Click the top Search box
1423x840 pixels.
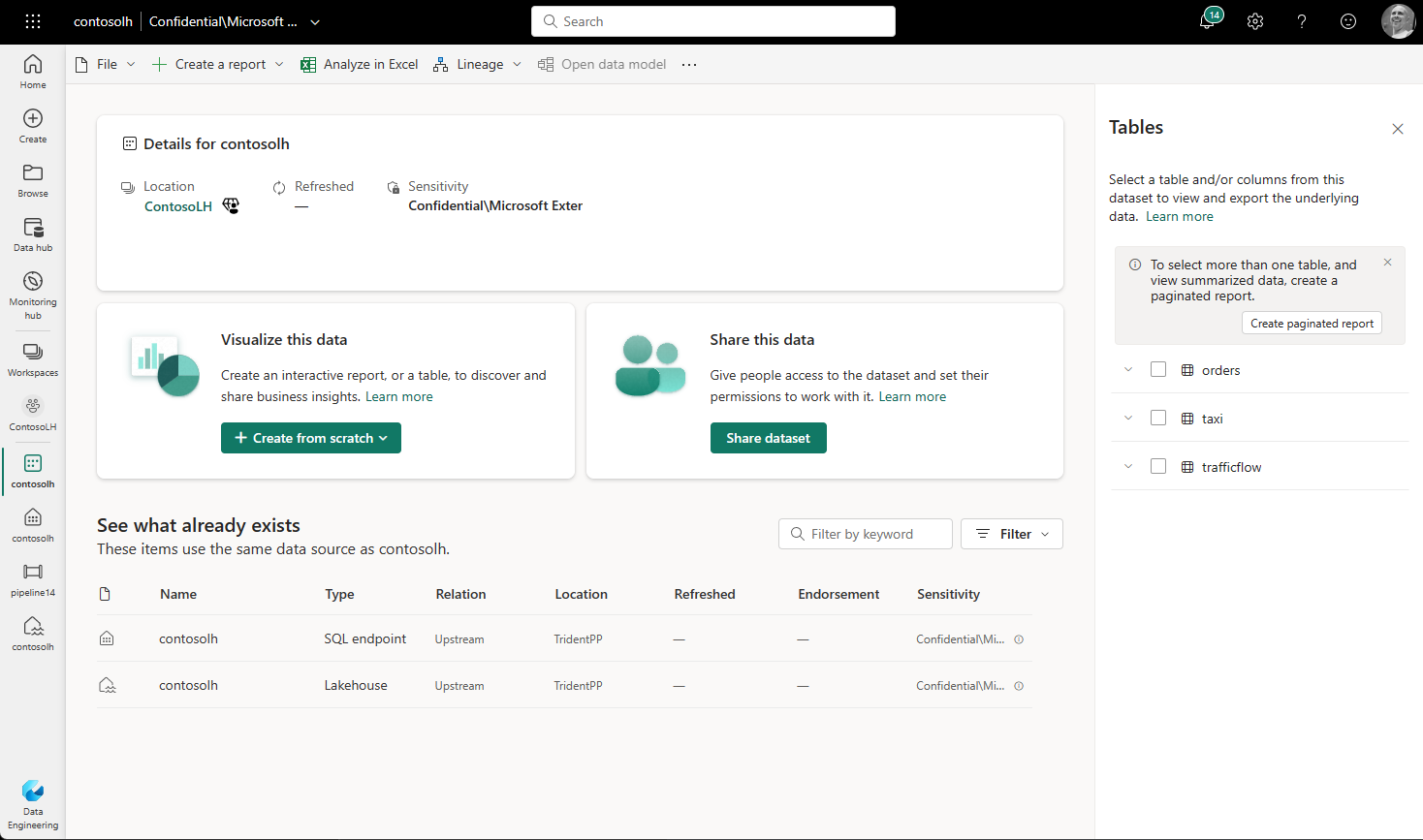click(713, 21)
